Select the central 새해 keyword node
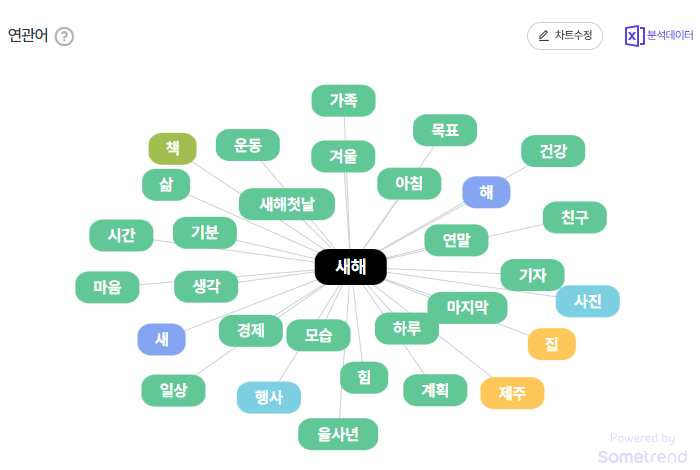 click(x=350, y=267)
